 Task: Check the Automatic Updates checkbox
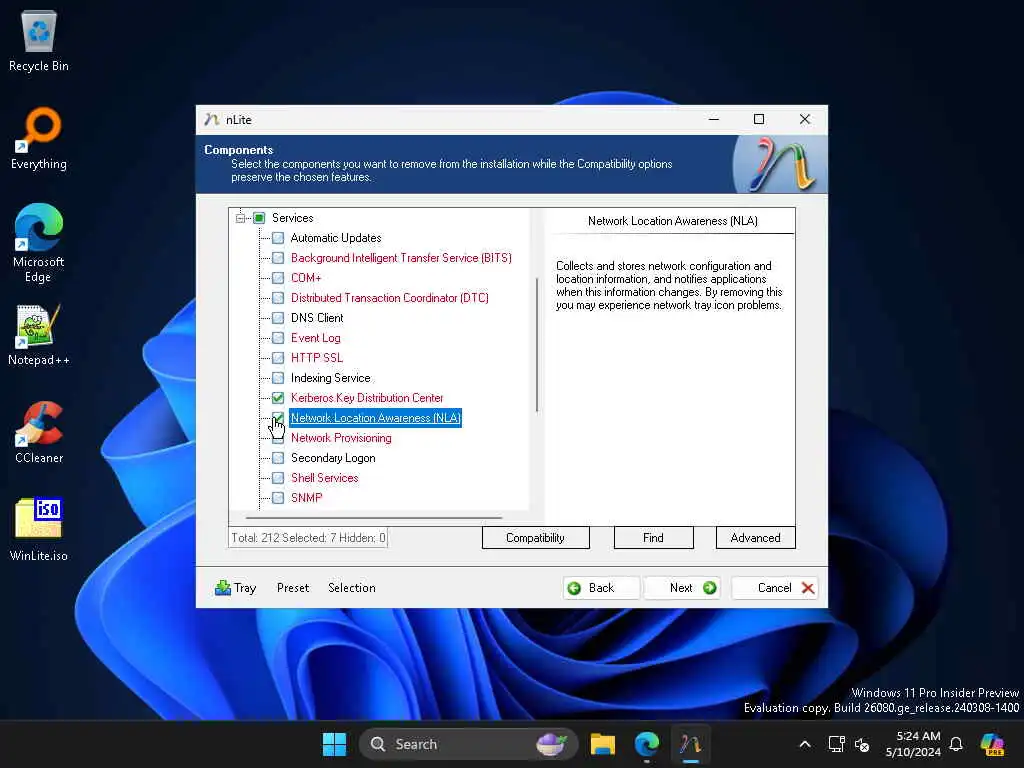pyautogui.click(x=278, y=238)
